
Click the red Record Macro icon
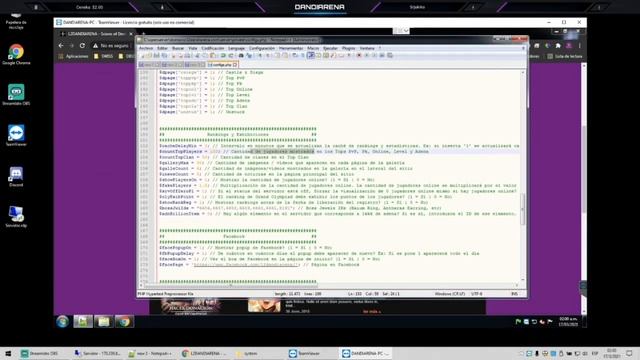[x=359, y=56]
